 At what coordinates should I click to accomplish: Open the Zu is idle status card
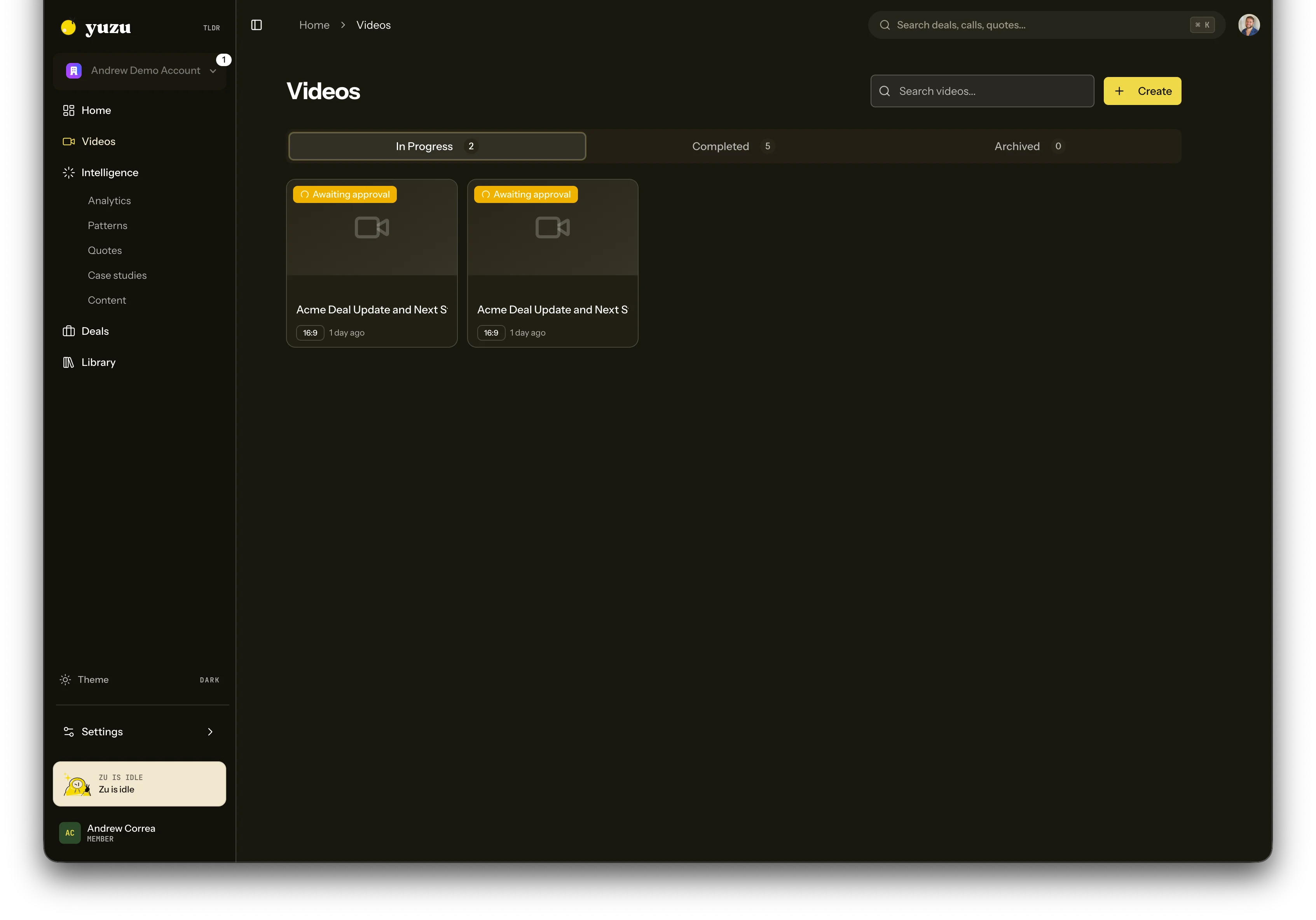coord(139,784)
